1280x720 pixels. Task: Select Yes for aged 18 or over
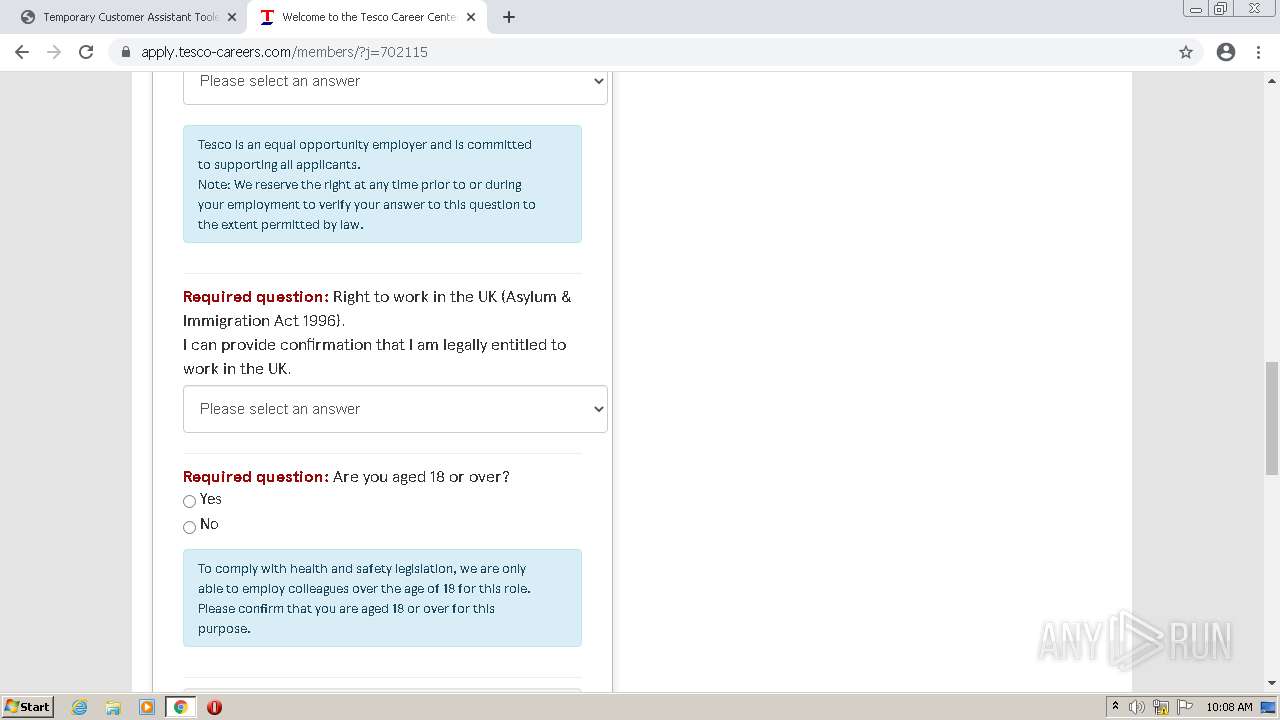pyautogui.click(x=189, y=501)
